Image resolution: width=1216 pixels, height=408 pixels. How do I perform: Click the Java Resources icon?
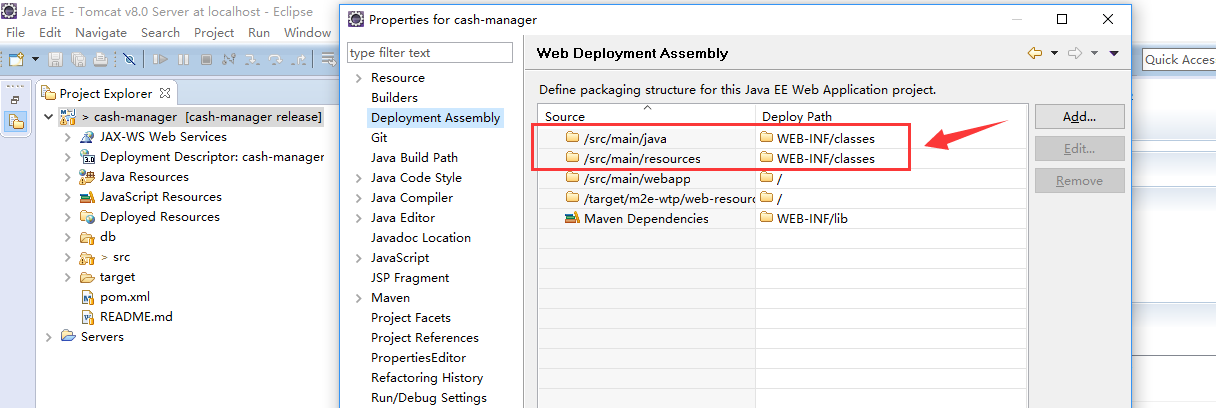(87, 177)
